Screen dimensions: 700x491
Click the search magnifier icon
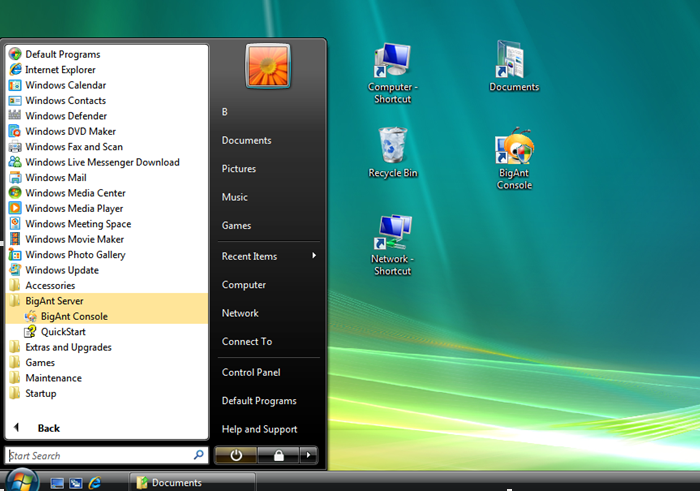(199, 455)
